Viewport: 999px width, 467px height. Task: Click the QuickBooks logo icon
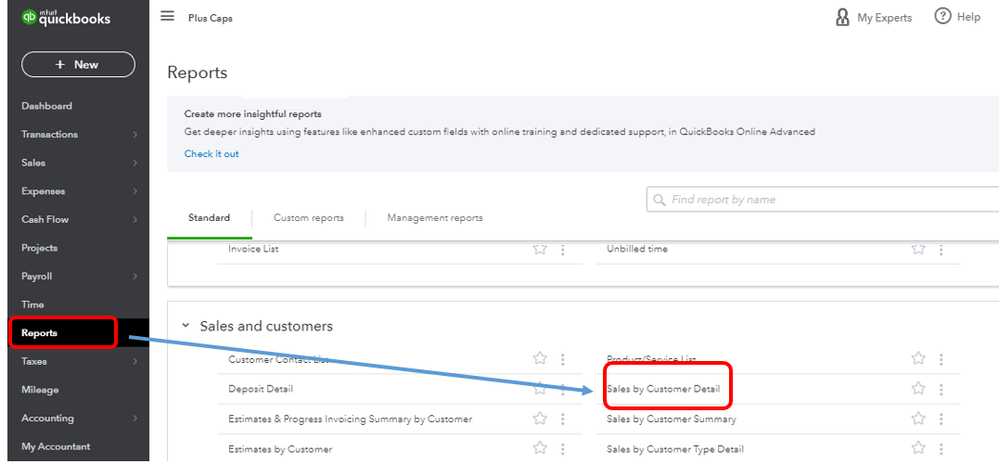tap(29, 18)
